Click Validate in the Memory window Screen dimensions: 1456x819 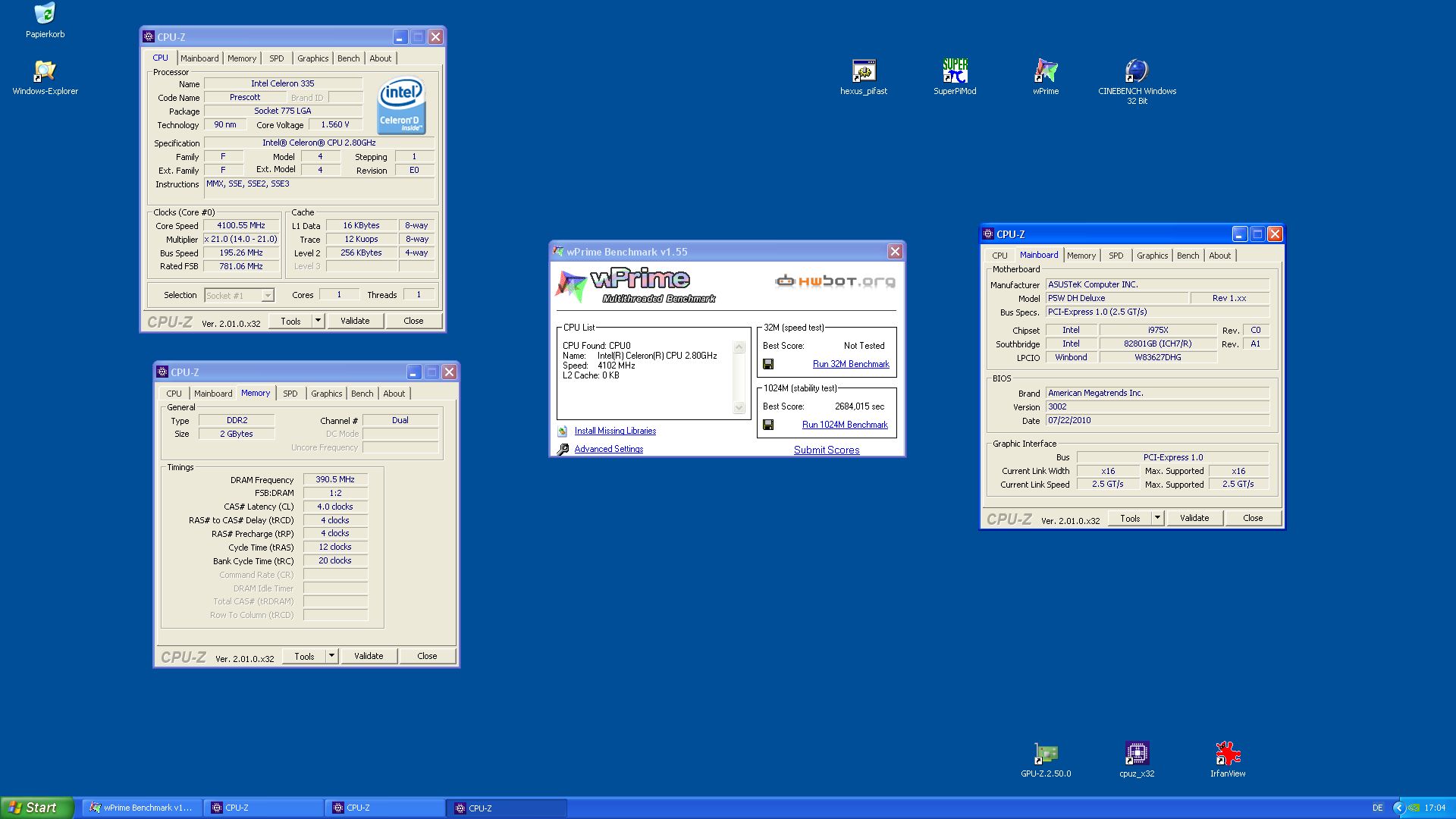click(369, 656)
